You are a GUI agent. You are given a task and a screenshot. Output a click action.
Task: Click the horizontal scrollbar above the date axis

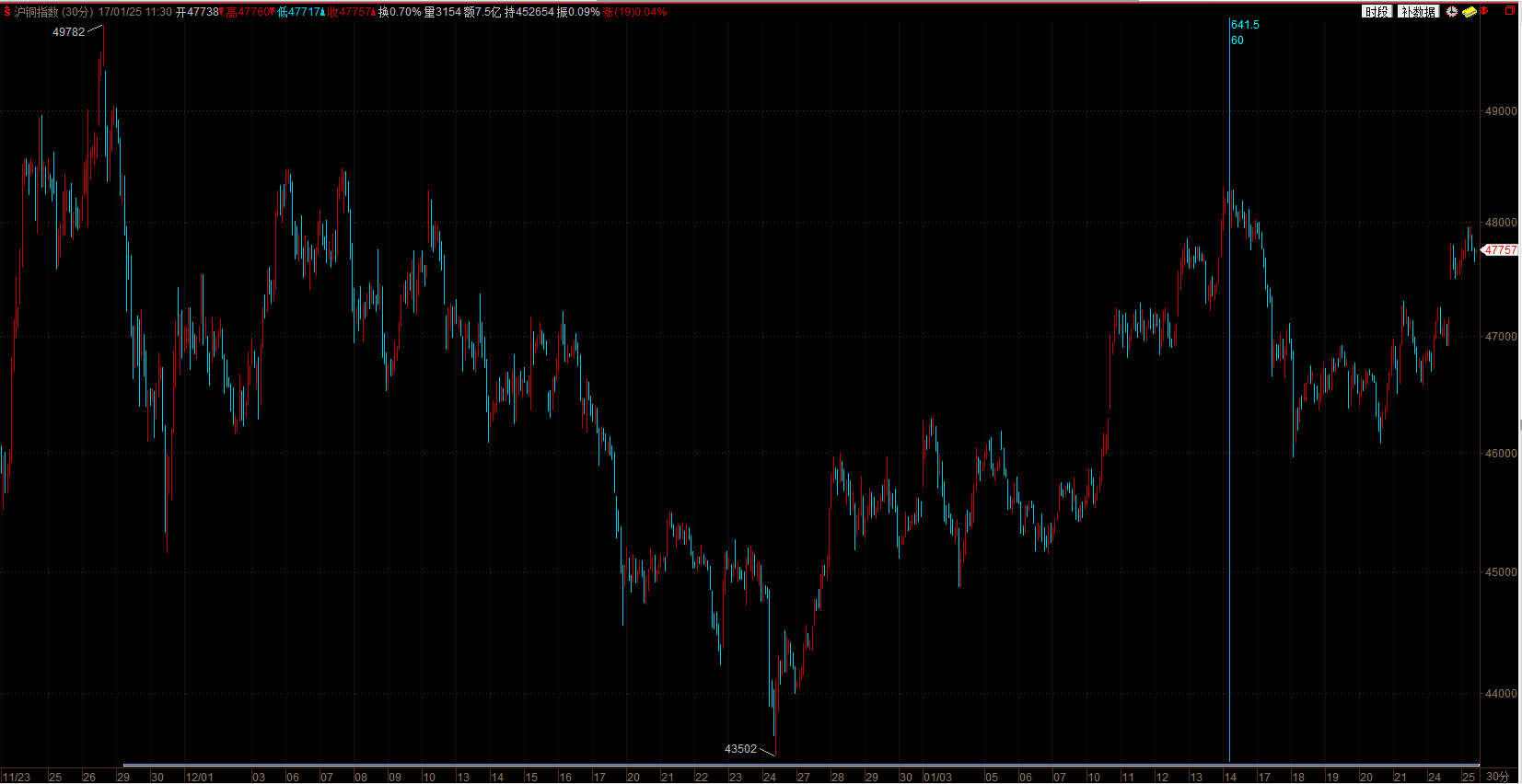(x=801, y=765)
